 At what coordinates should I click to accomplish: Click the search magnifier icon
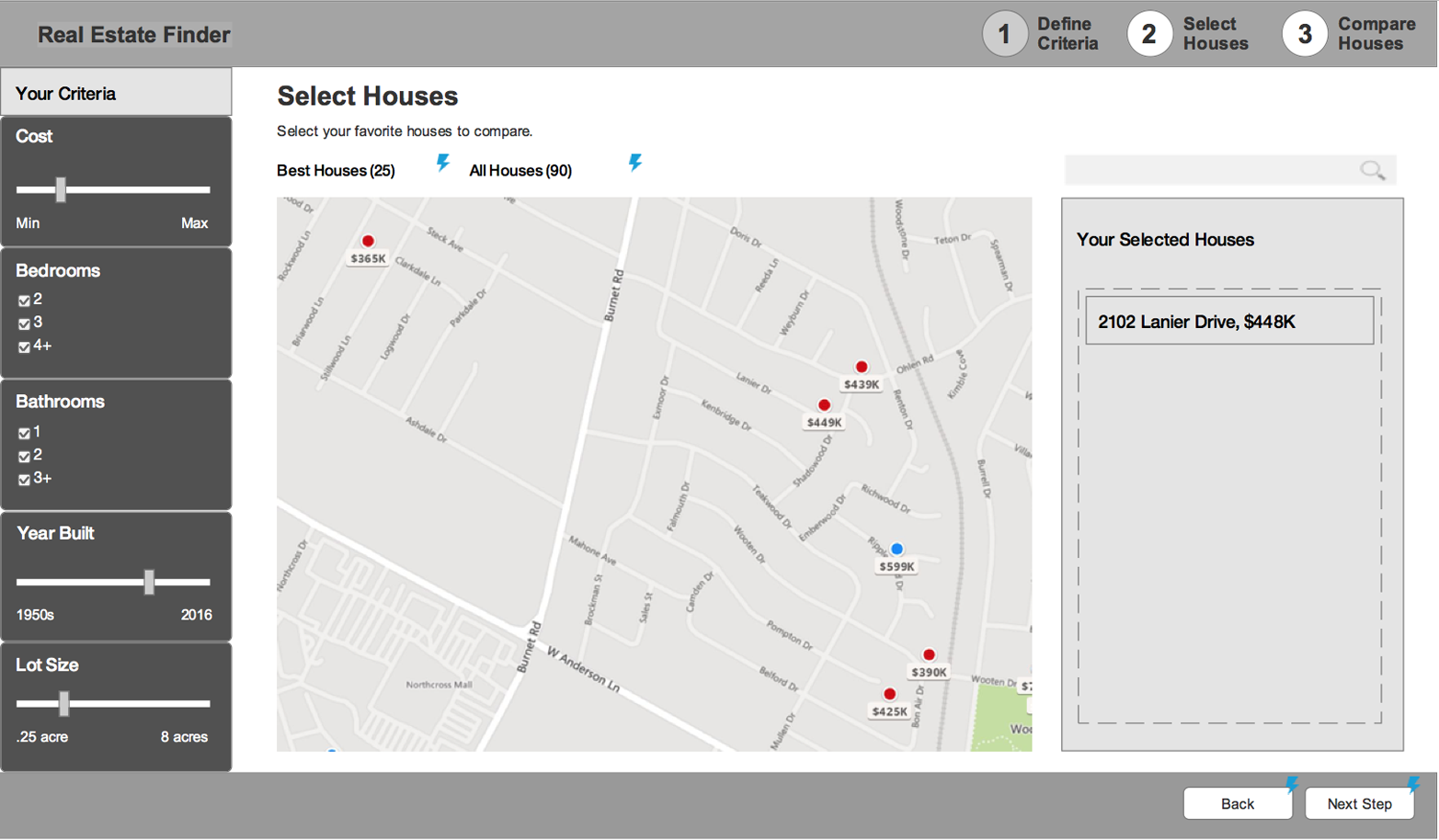(1373, 170)
